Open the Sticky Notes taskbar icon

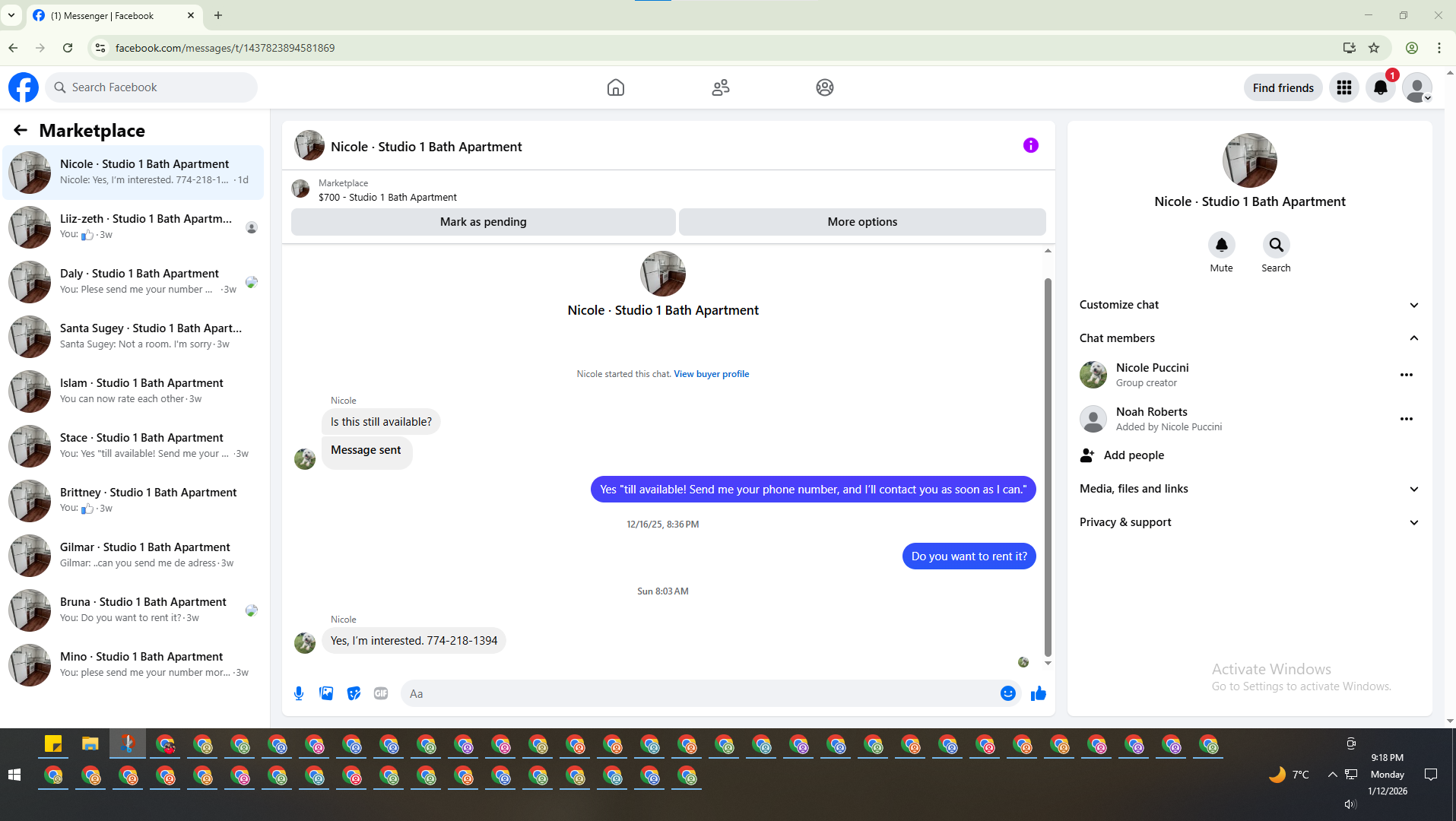coord(53,744)
